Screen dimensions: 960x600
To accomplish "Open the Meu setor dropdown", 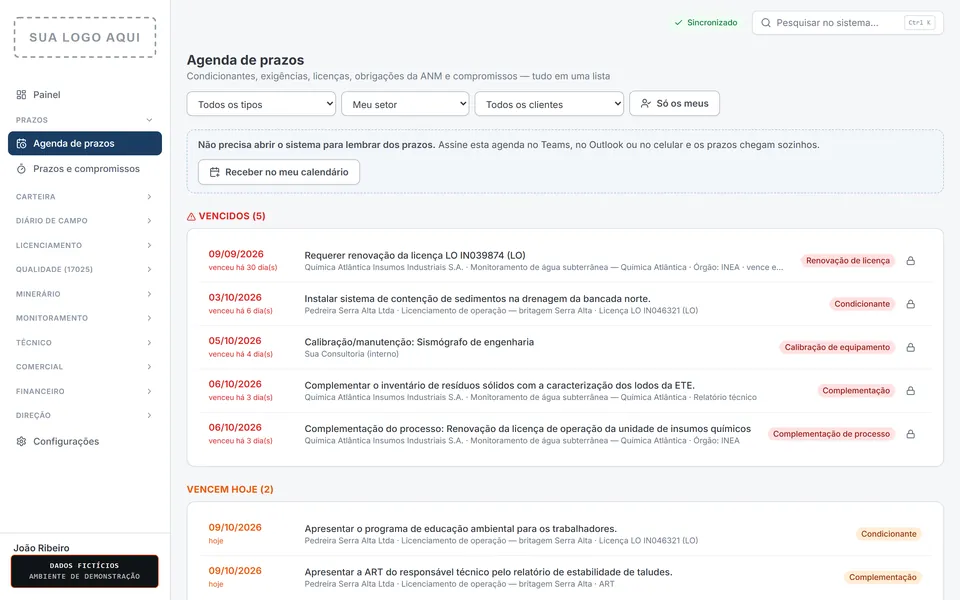I will [x=405, y=104].
